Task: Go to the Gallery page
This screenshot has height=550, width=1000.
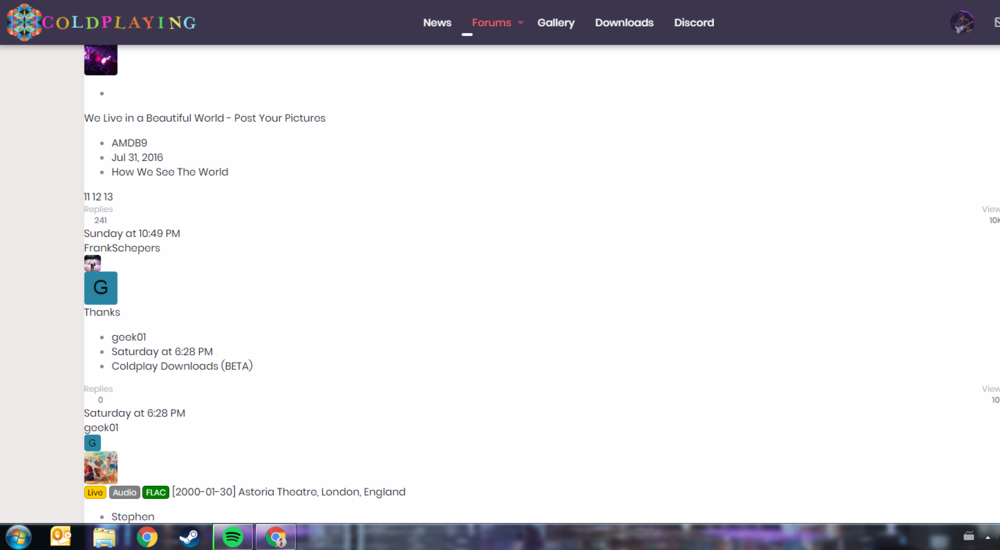Action: [555, 22]
